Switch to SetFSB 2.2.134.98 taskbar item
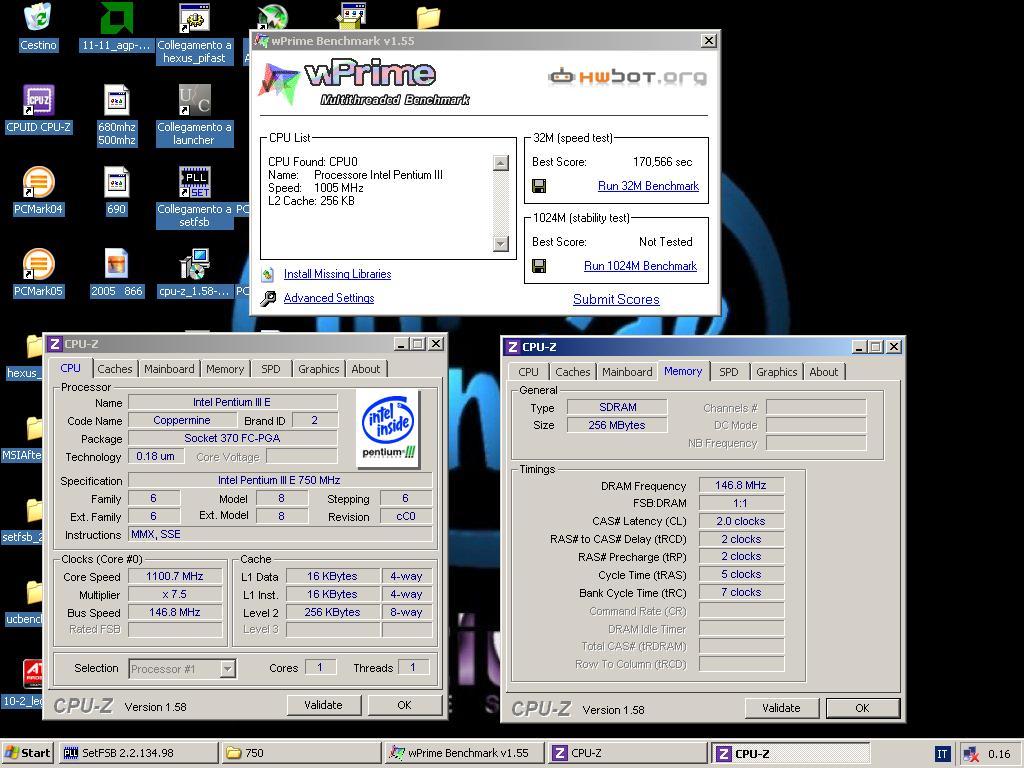Viewport: 1024px width, 768px height. (x=138, y=753)
